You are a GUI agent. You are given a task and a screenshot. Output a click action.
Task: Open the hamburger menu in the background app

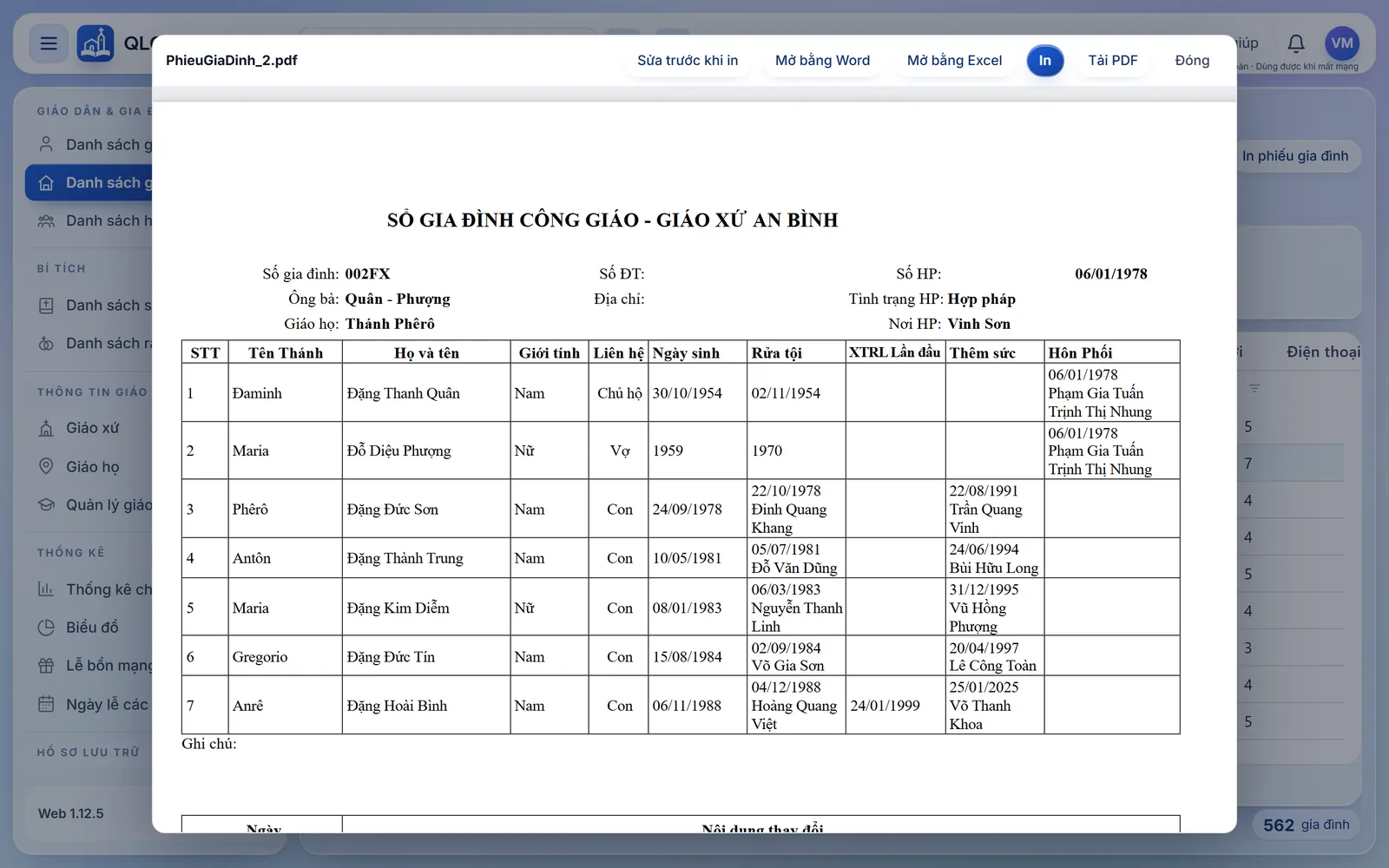coord(49,43)
